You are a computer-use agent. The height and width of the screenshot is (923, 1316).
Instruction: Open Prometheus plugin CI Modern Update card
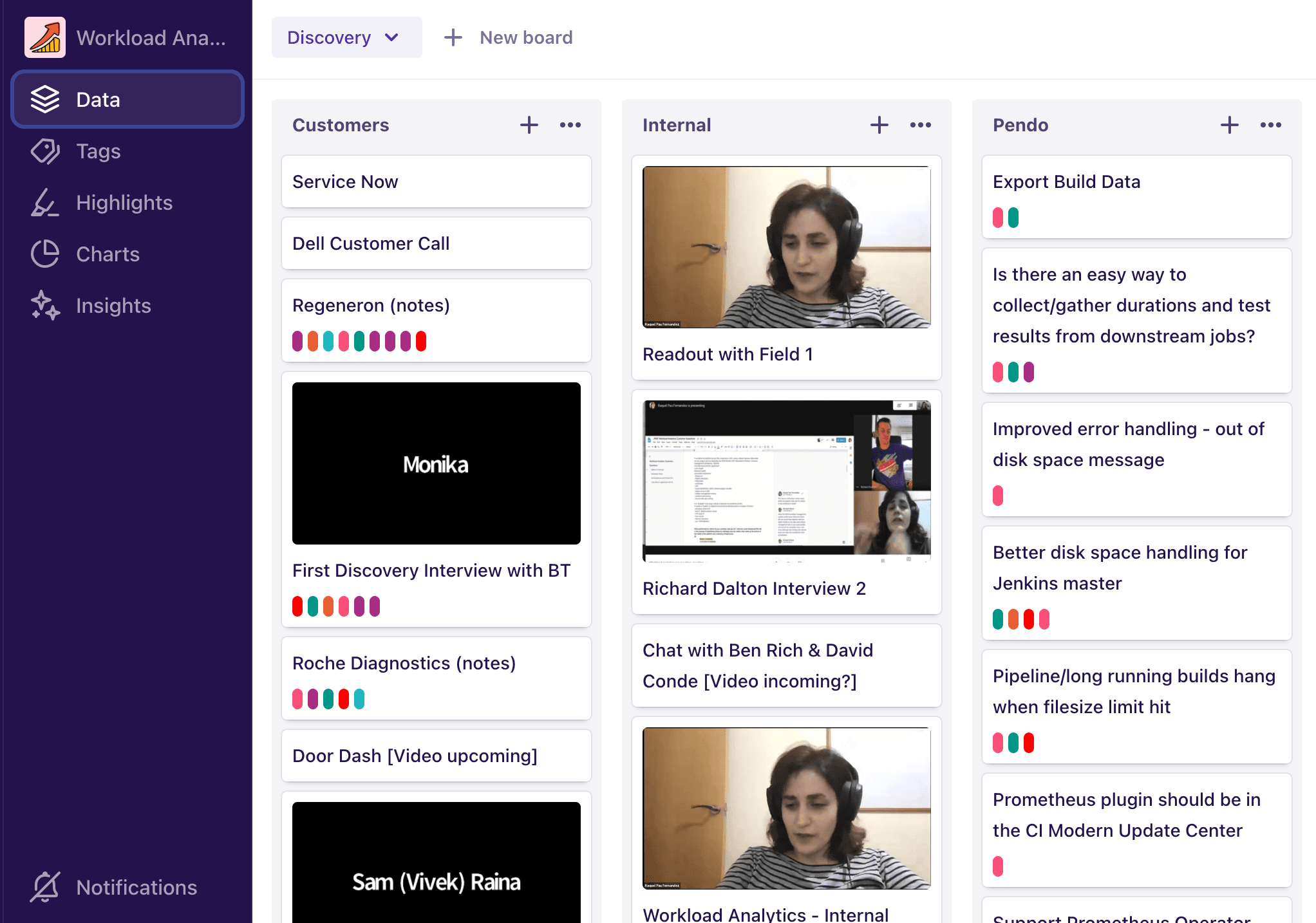[1137, 830]
